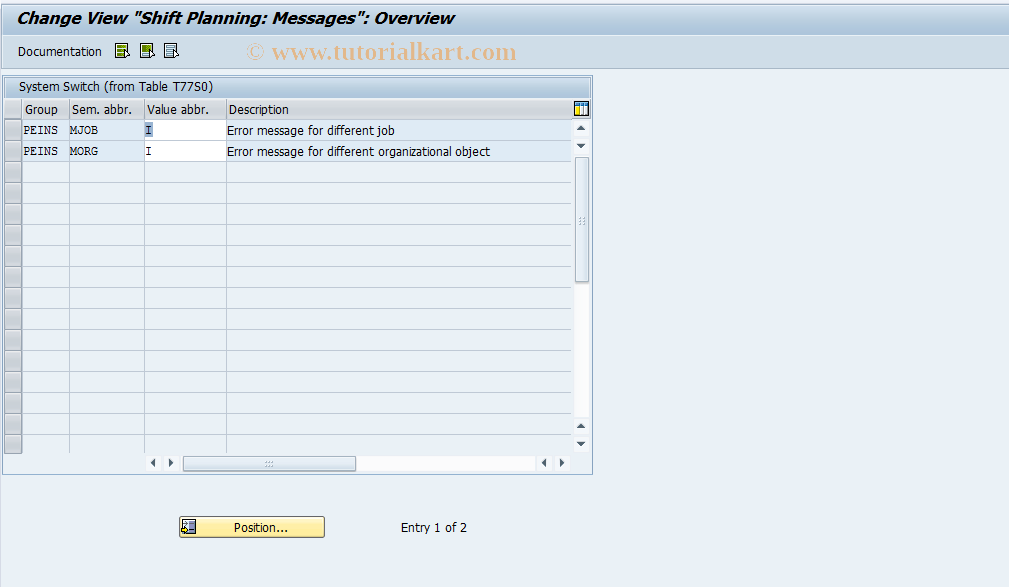Click the select-all corner cell of table
Image resolution: width=1009 pixels, height=587 pixels.
(x=13, y=109)
